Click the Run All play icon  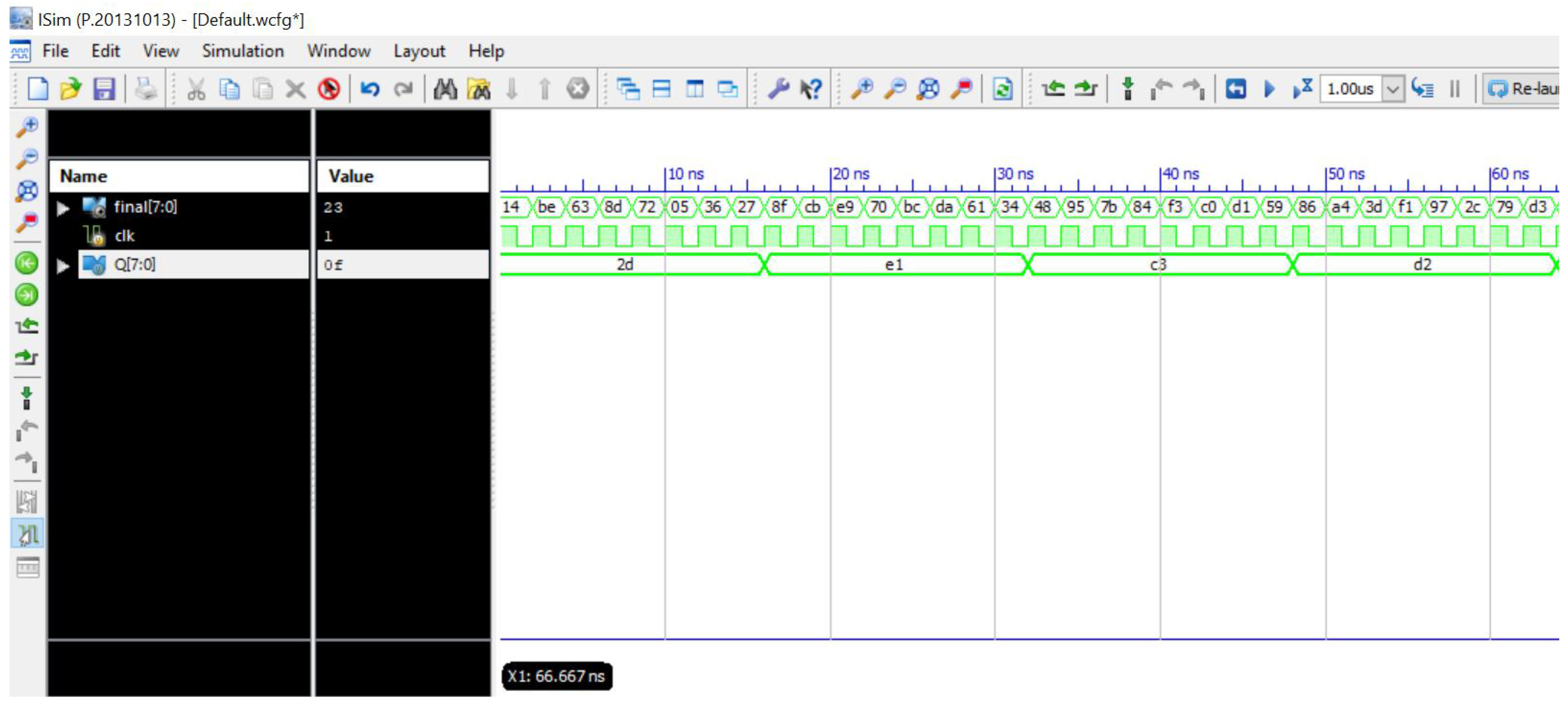(x=1269, y=89)
